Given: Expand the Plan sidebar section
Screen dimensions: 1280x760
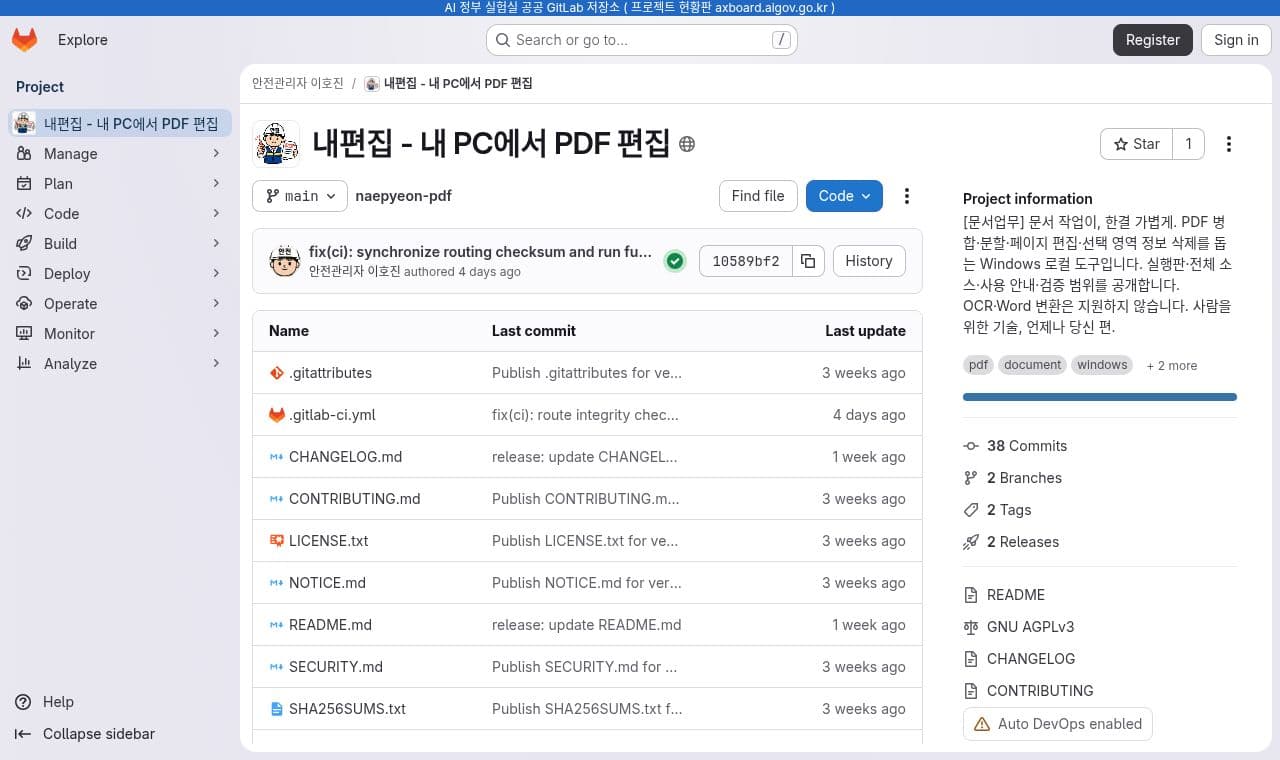Looking at the screenshot, I should [x=120, y=184].
